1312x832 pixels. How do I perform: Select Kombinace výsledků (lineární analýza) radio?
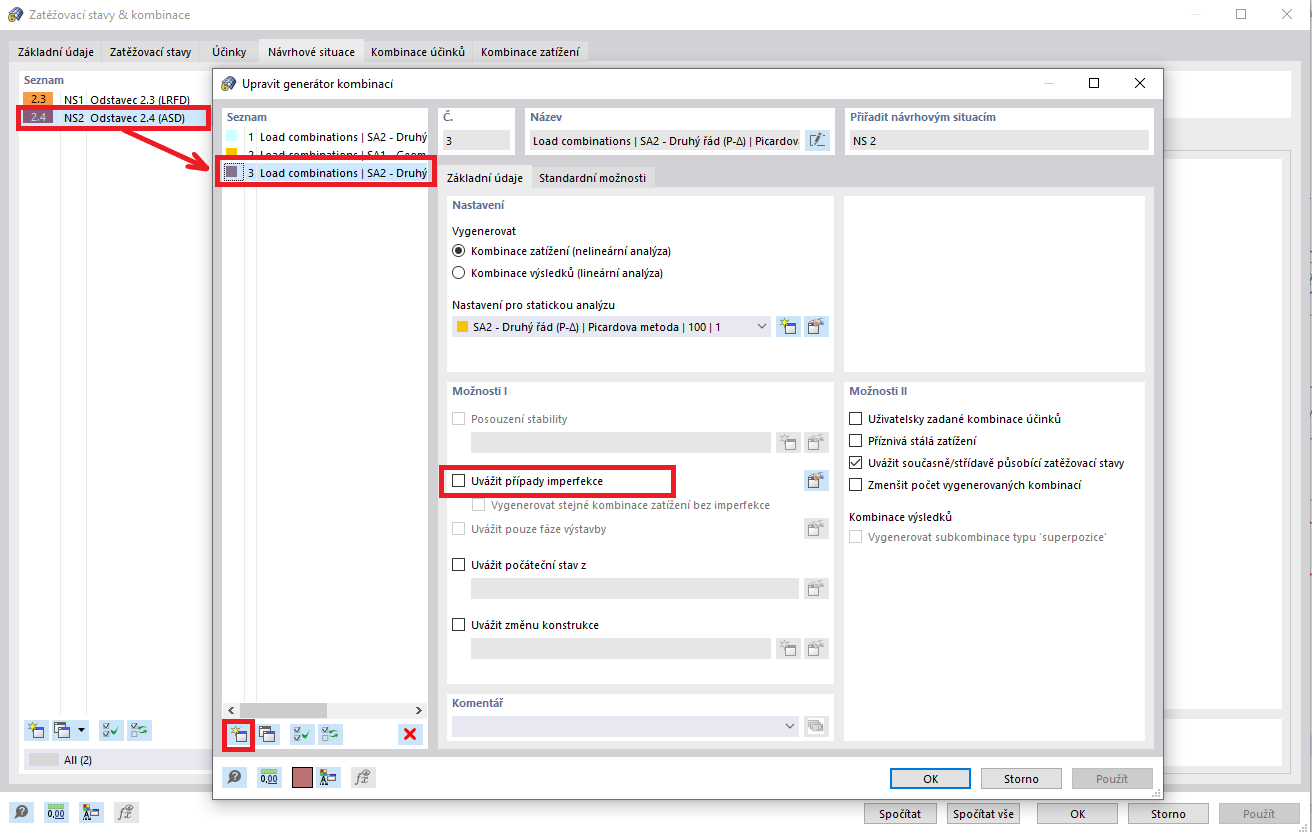(x=459, y=273)
